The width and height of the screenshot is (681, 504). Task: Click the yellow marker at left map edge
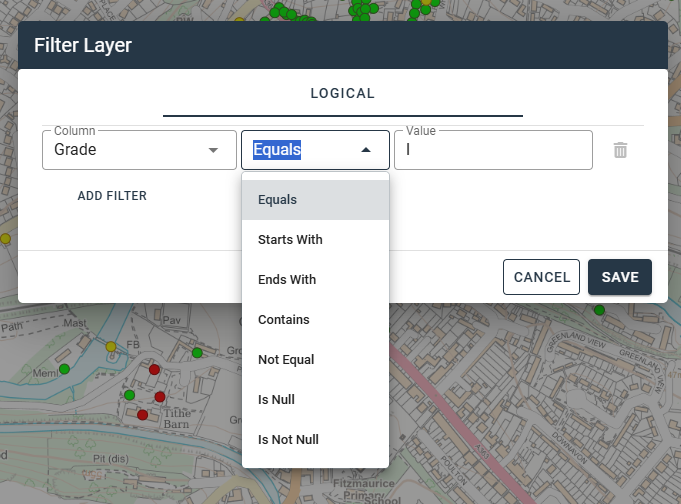(x=5, y=239)
